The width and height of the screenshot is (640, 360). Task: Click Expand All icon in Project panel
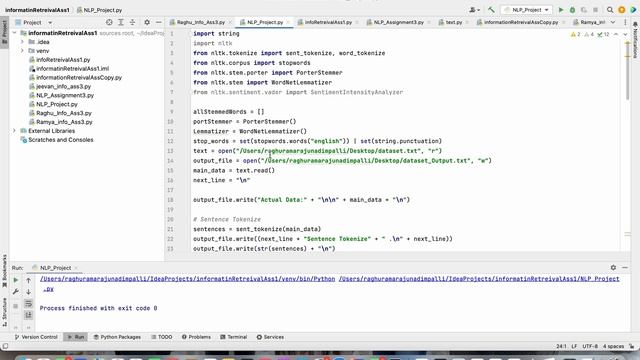point(121,22)
